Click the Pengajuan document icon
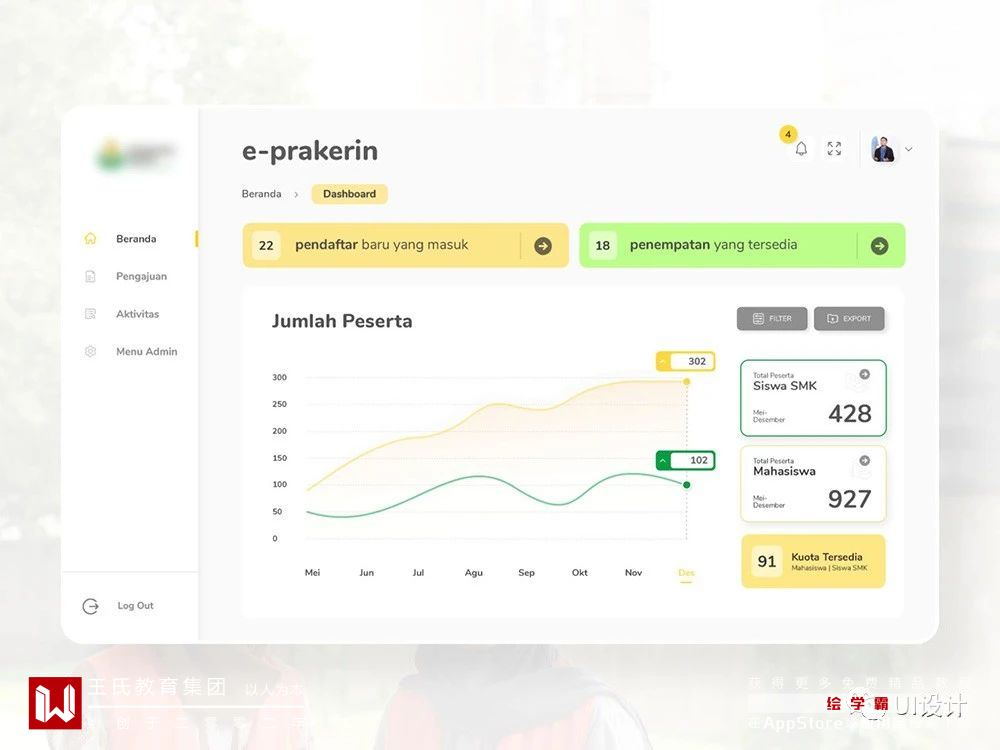The image size is (1000, 750). 91,276
